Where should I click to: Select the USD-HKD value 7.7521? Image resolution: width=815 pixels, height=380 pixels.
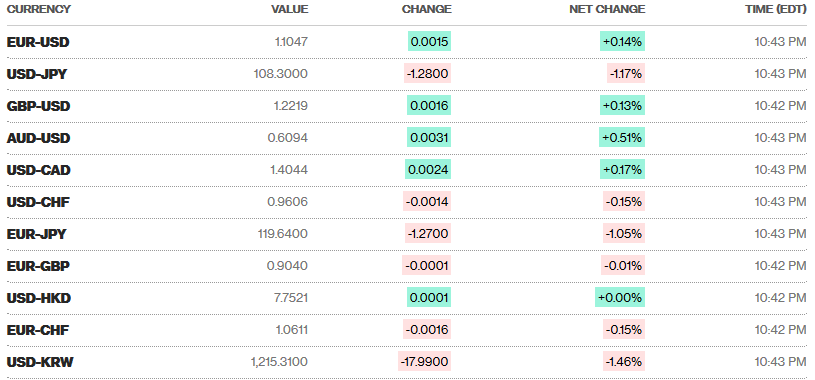(x=291, y=298)
